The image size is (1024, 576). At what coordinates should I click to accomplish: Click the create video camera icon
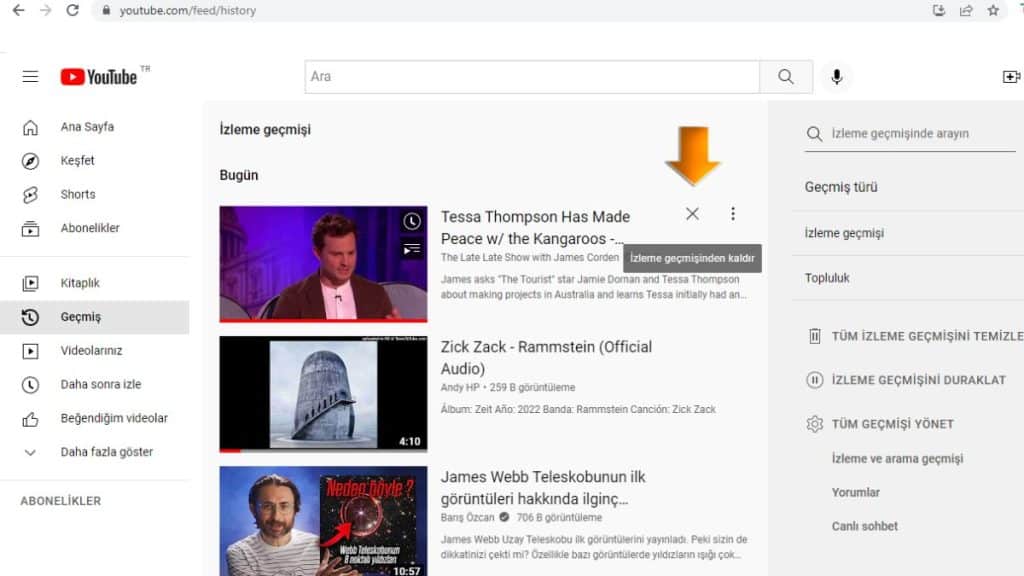tap(1011, 76)
